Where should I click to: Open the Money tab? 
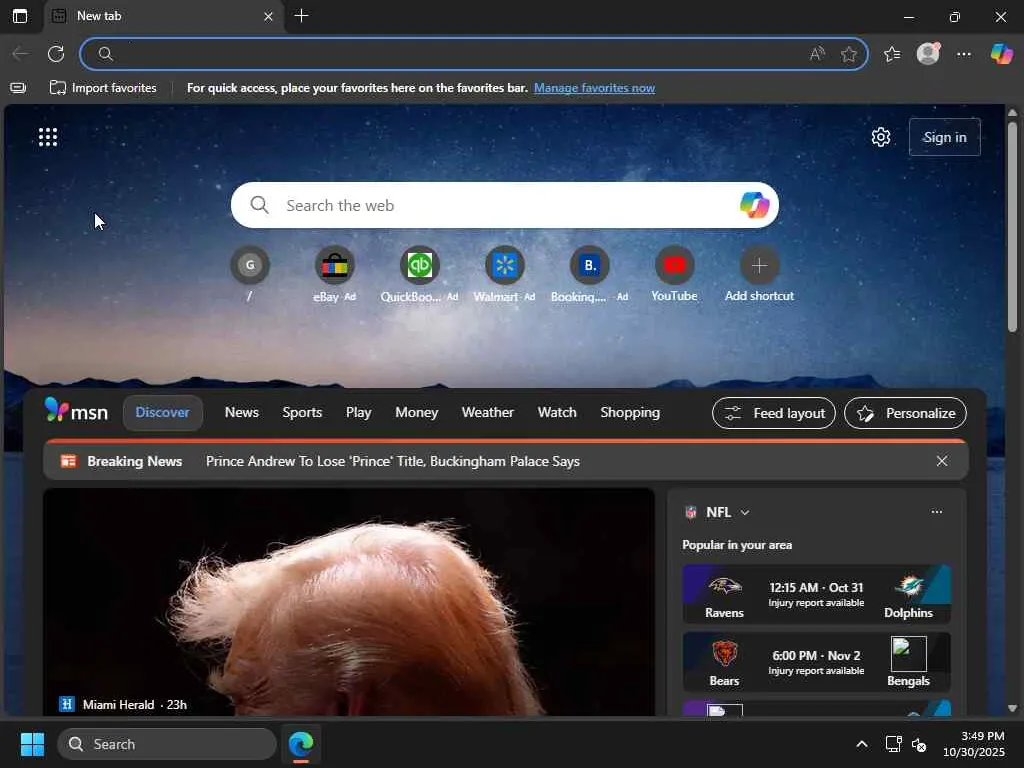[417, 413]
